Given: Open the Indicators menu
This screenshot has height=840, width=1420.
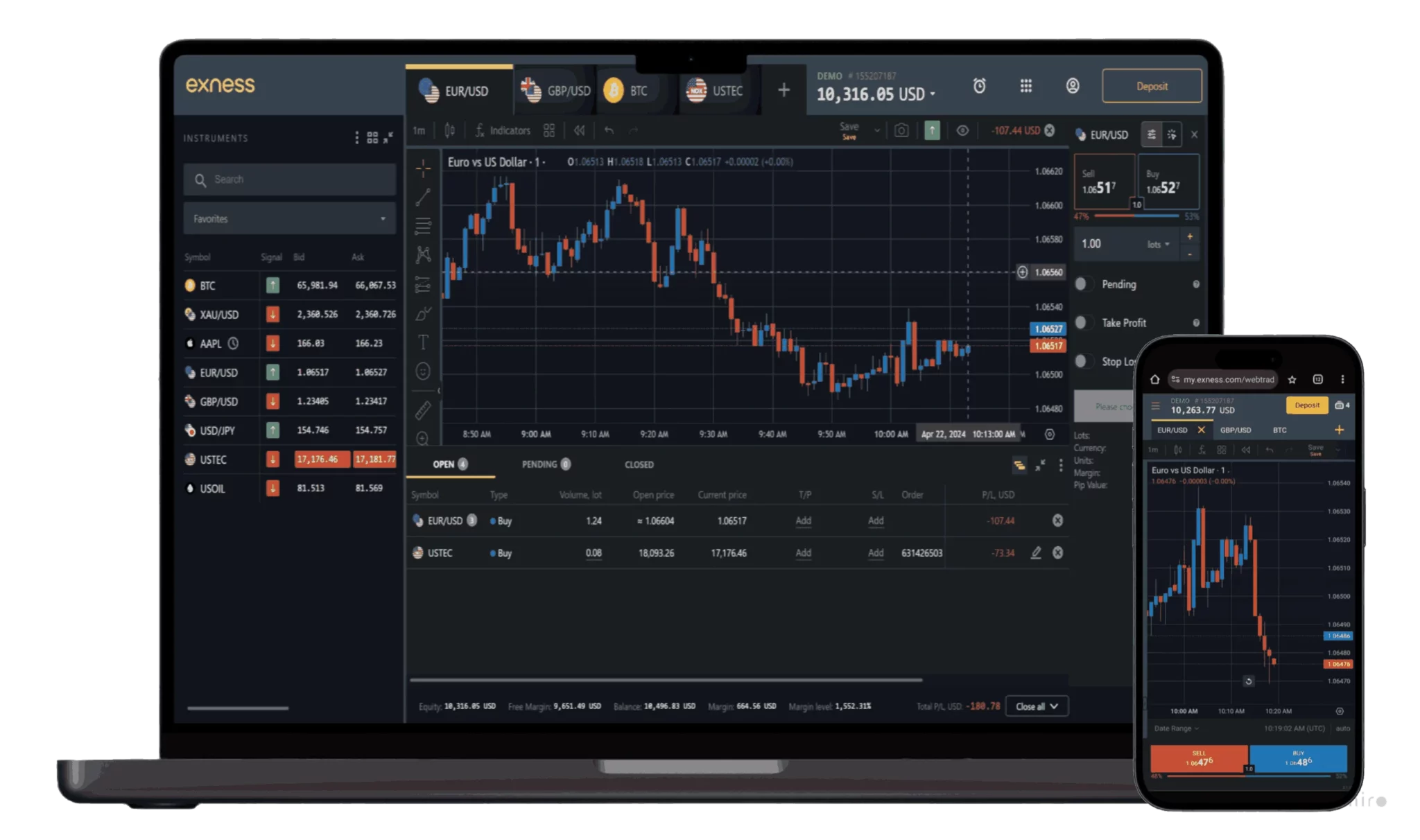Looking at the screenshot, I should (503, 130).
